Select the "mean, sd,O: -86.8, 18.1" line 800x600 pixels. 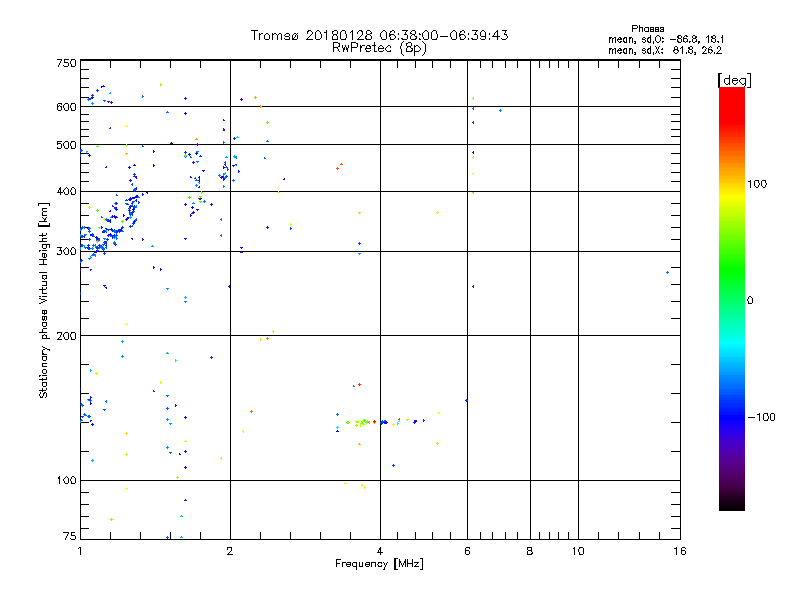tap(666, 39)
